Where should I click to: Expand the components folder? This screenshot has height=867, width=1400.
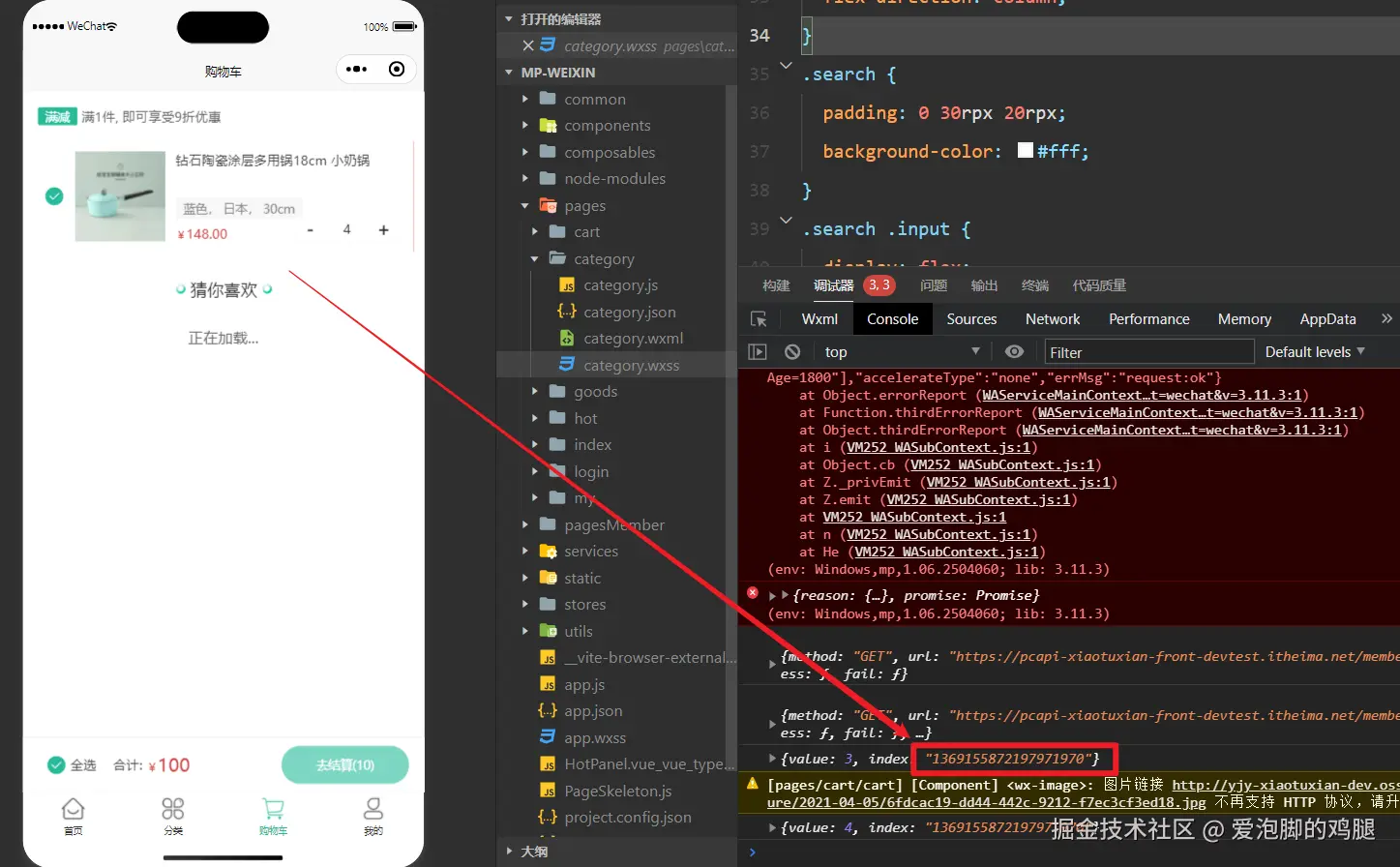(x=525, y=126)
